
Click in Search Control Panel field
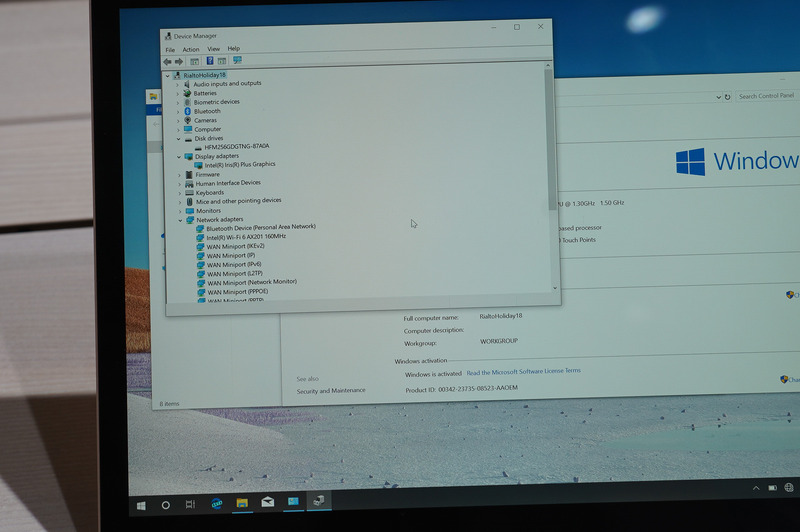pyautogui.click(x=766, y=96)
